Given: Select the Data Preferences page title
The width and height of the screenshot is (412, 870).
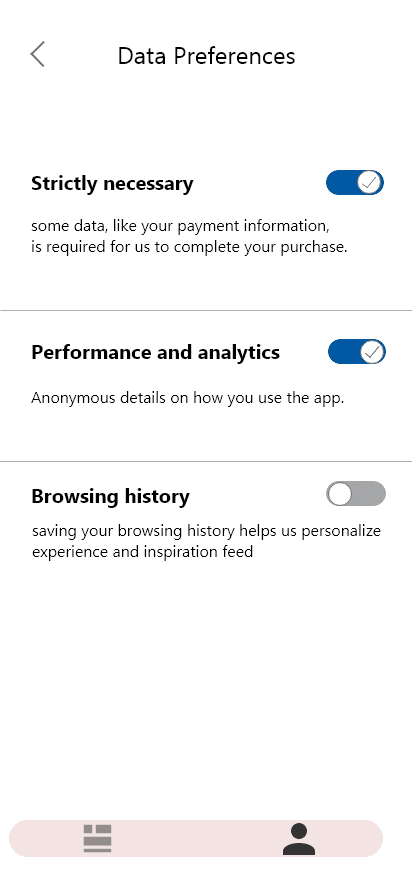Looking at the screenshot, I should pos(206,57).
